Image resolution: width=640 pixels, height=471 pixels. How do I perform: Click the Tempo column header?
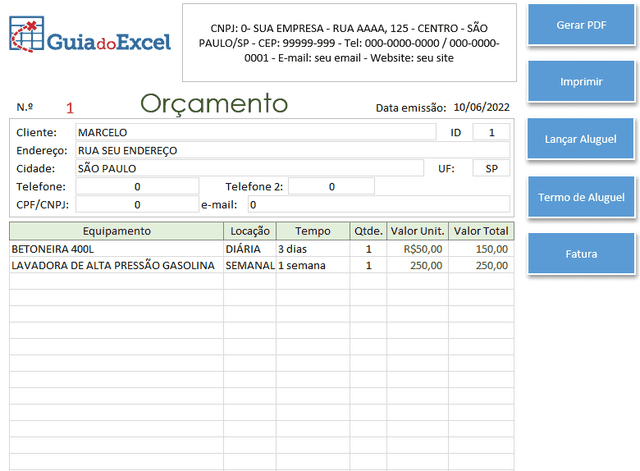tap(313, 231)
